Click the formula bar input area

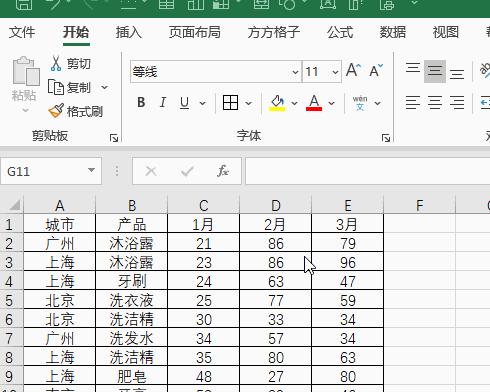pos(368,171)
